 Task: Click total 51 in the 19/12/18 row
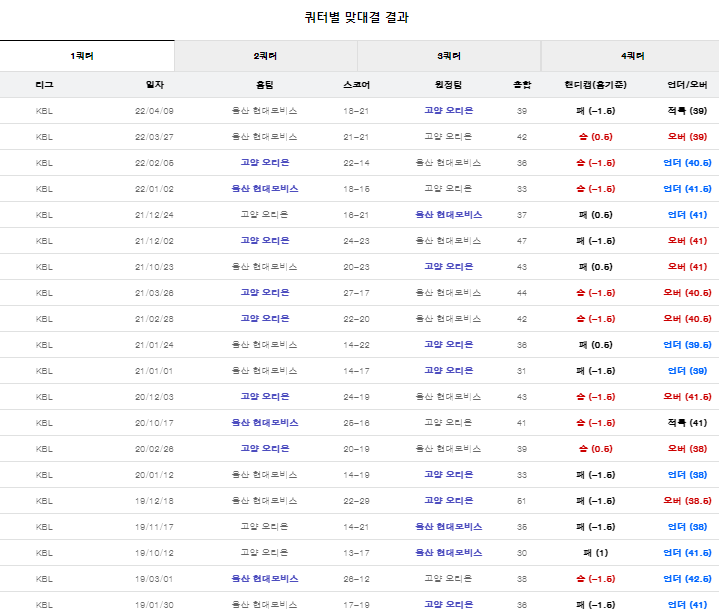point(522,500)
